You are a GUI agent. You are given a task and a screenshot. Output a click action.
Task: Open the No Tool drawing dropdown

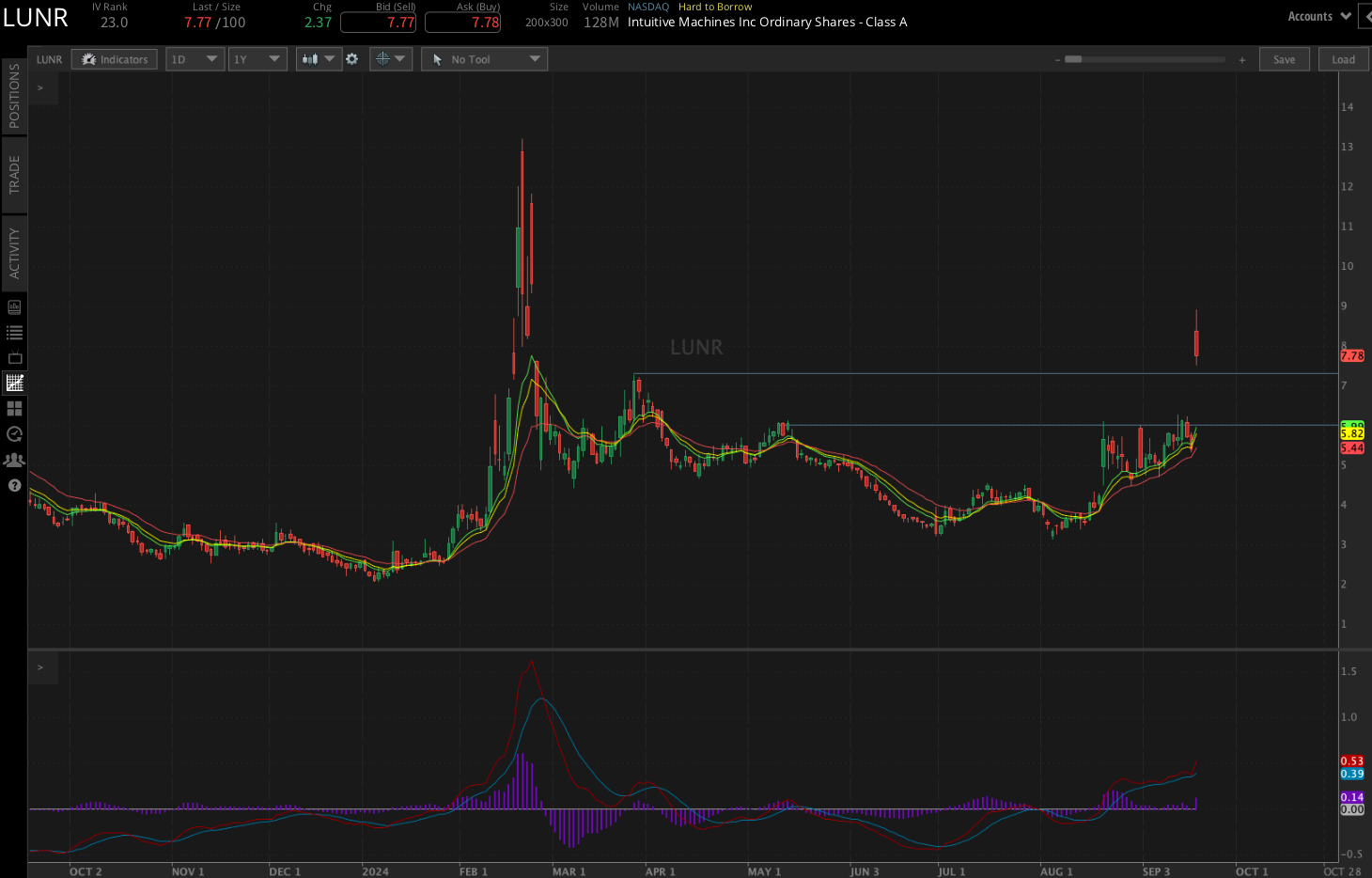(485, 59)
